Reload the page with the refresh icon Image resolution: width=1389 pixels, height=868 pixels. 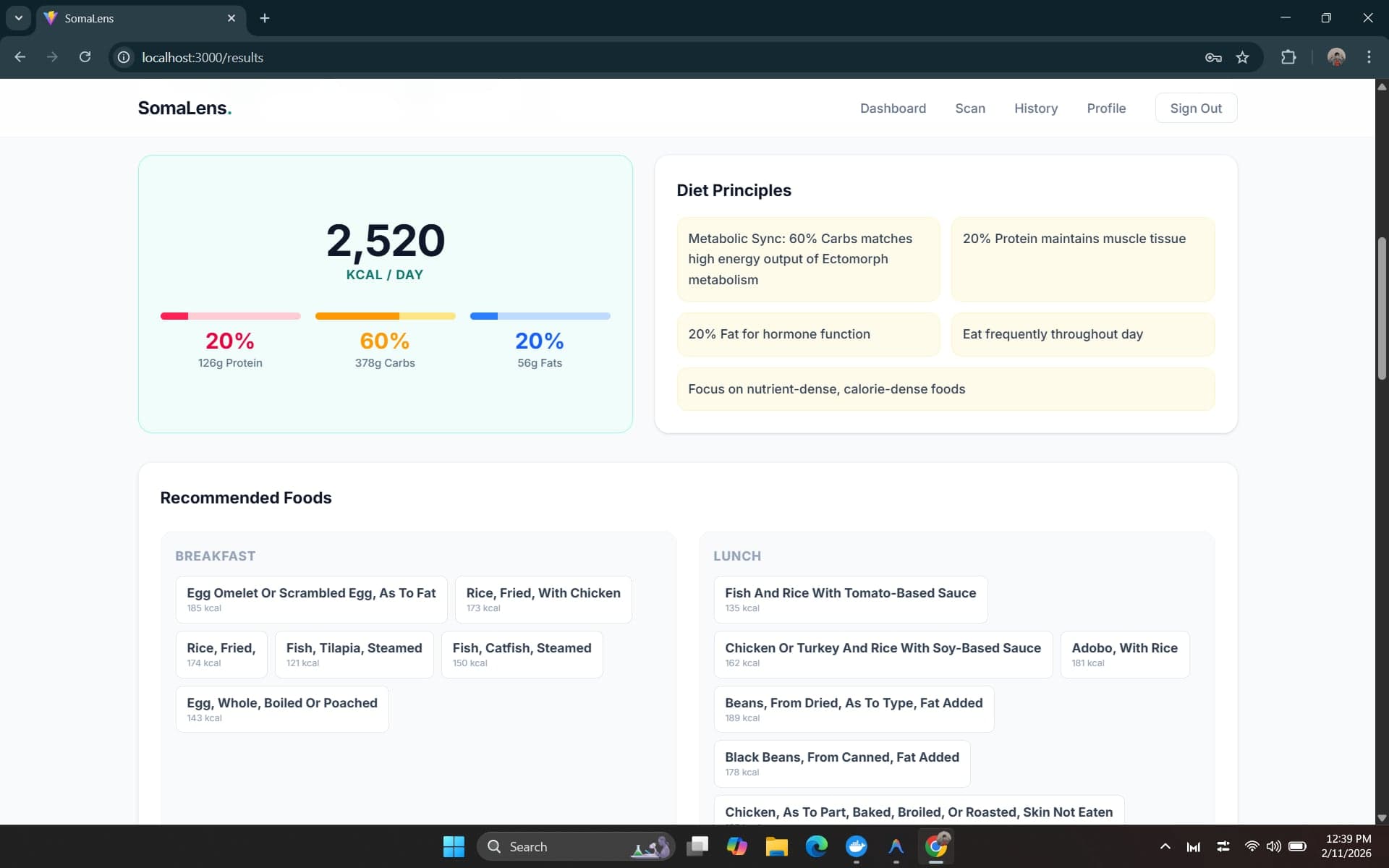pyautogui.click(x=85, y=57)
